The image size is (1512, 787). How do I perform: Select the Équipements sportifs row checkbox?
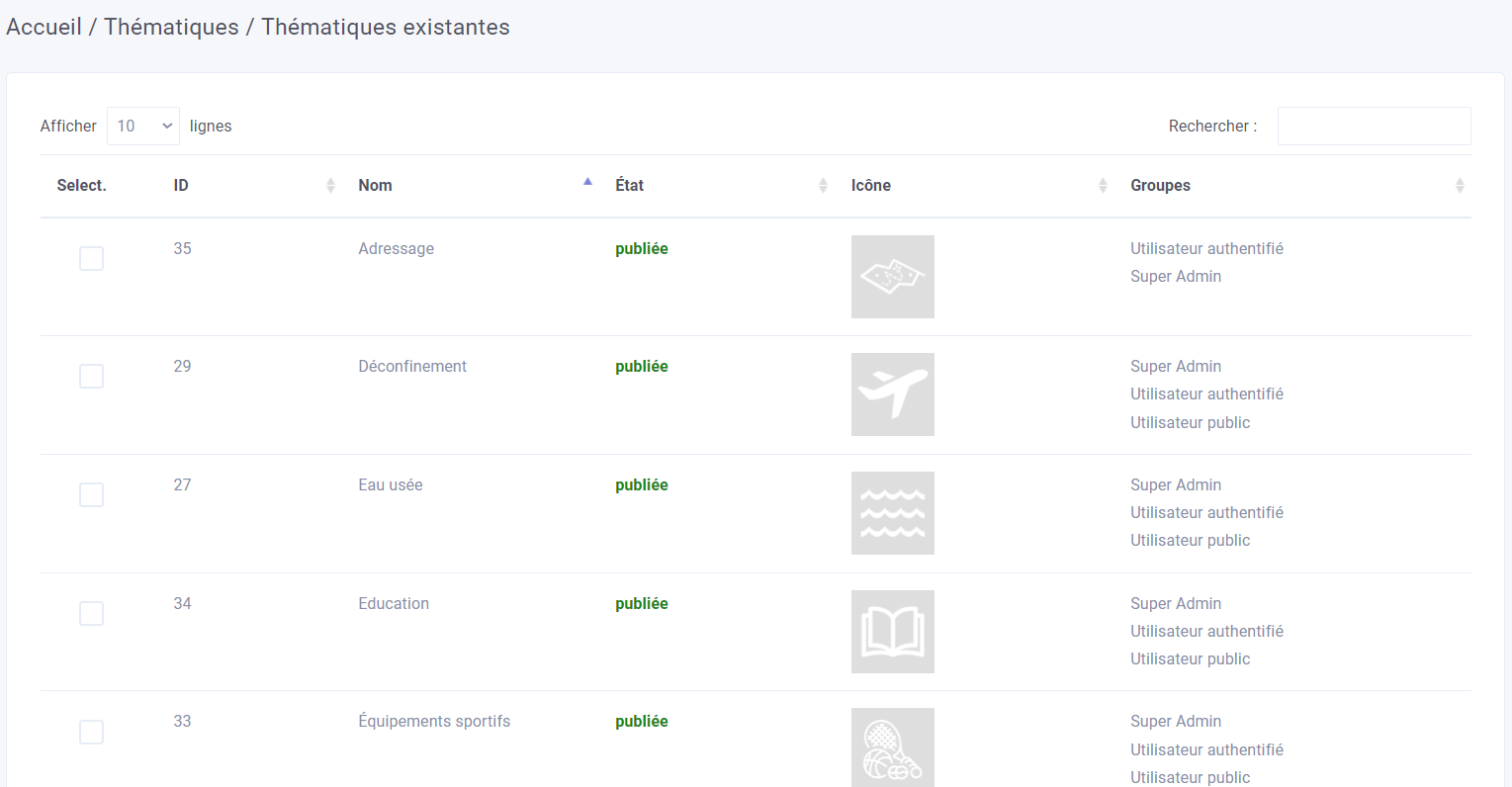point(91,732)
